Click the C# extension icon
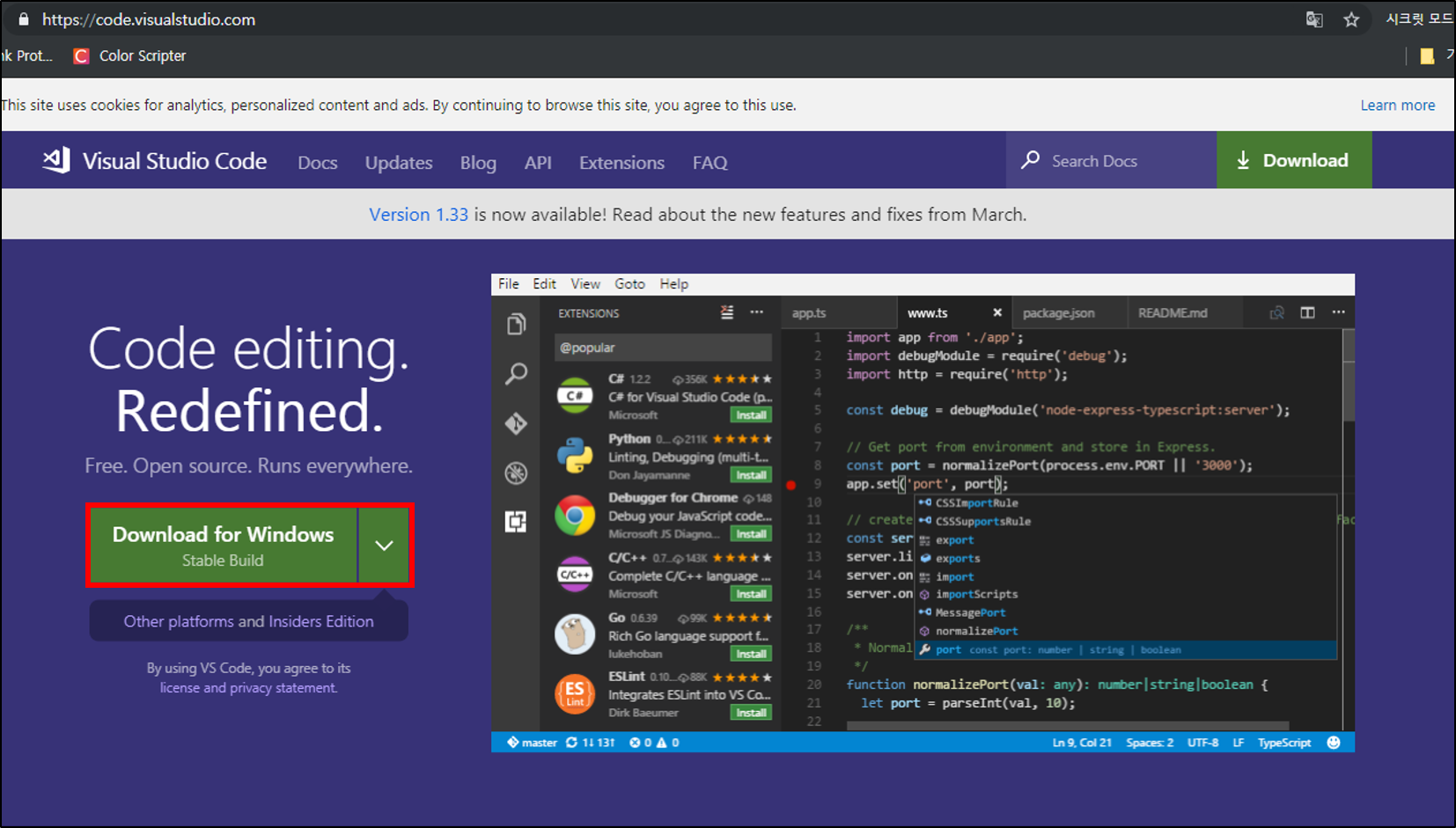This screenshot has width=1456, height=828. pos(575,396)
